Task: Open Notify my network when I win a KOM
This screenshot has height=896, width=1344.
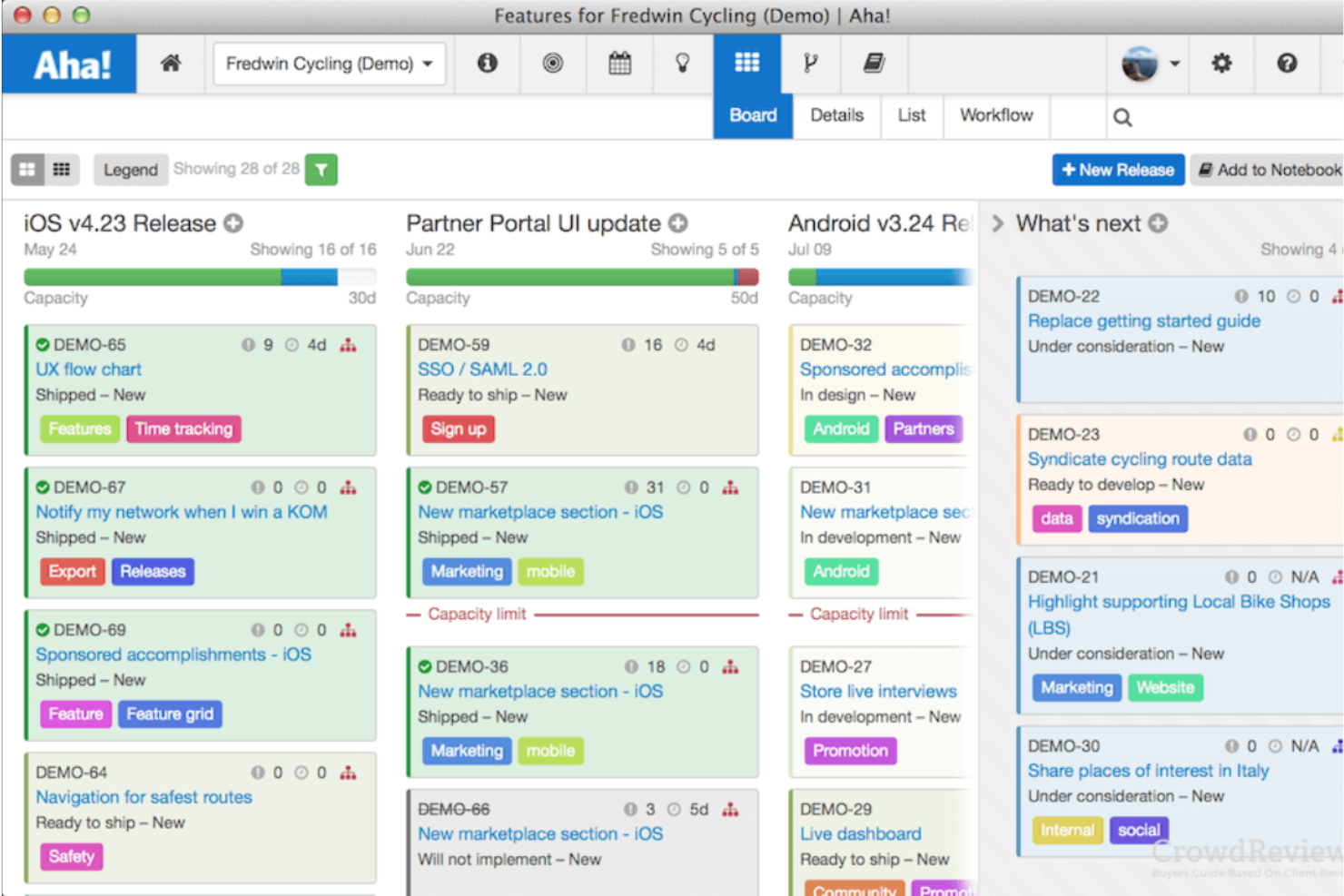Action: [x=182, y=512]
